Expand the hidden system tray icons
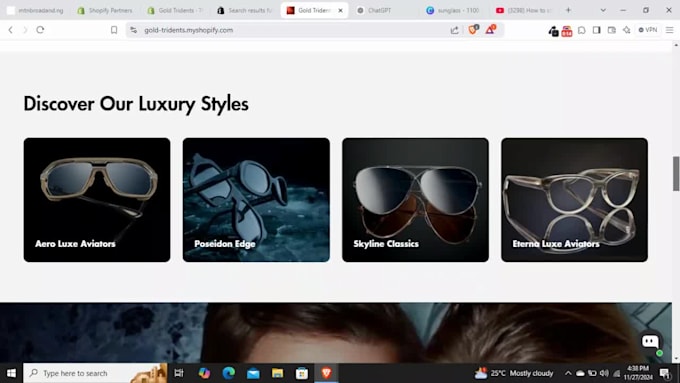Image resolution: width=680 pixels, height=383 pixels. coord(568,373)
